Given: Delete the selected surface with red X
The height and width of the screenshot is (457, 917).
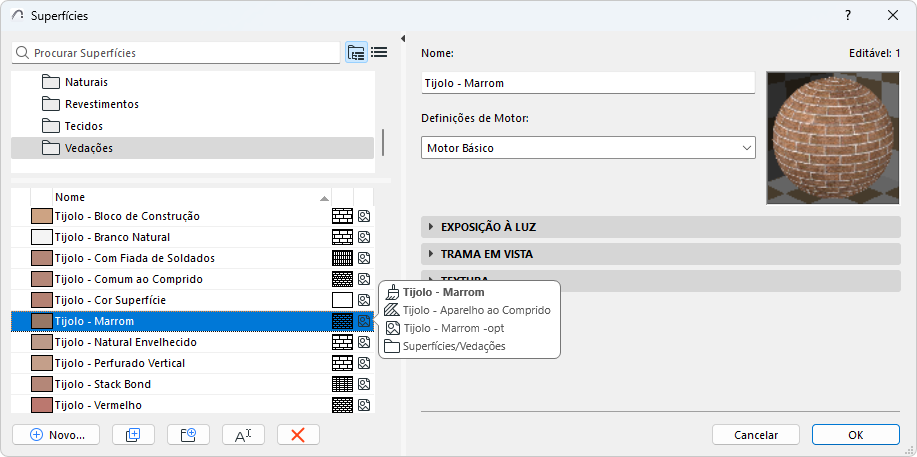Looking at the screenshot, I should (298, 435).
